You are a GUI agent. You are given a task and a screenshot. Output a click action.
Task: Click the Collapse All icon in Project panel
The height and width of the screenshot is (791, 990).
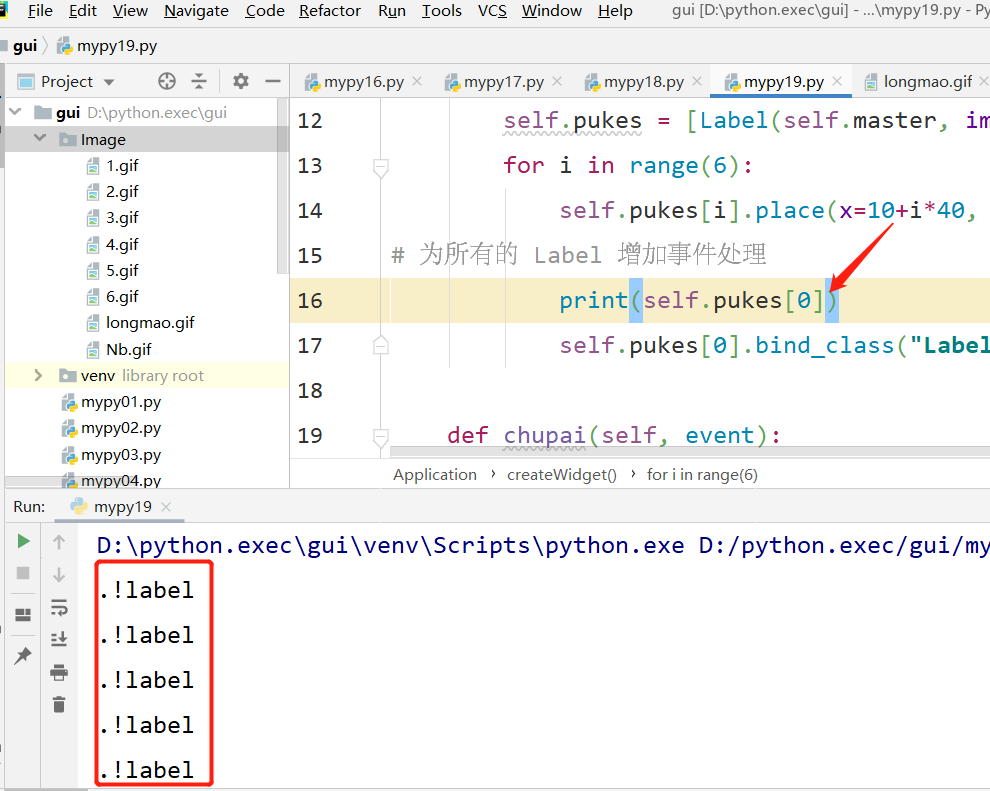pos(199,81)
